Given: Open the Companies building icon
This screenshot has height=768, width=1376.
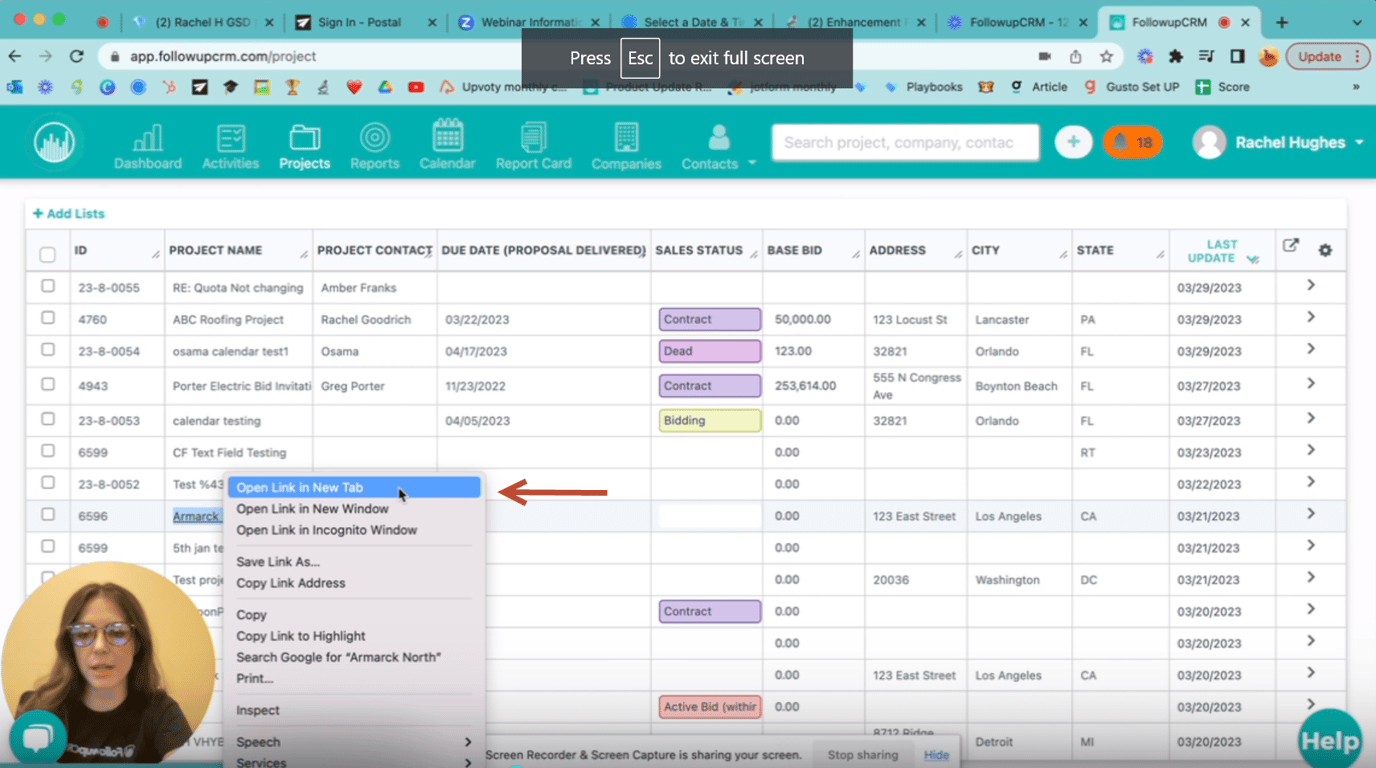Looking at the screenshot, I should coord(626,138).
